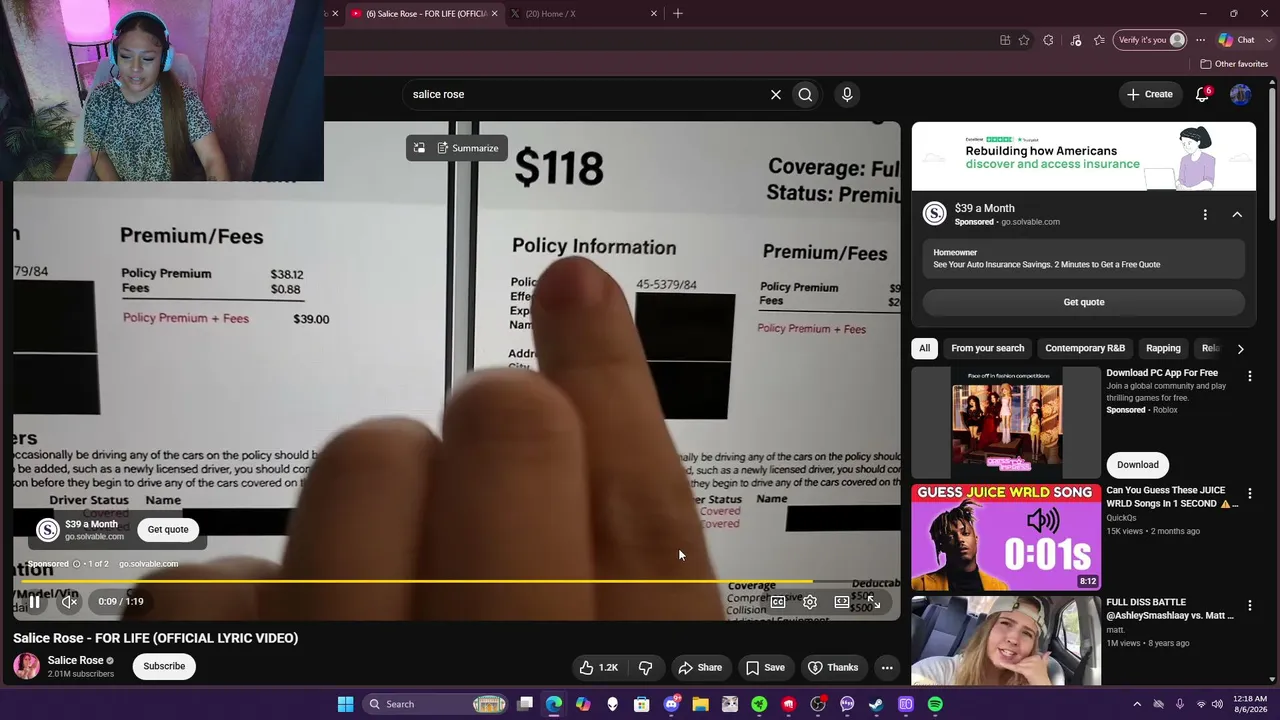
Task: Open the browser Extensions puzzle icon
Action: pyautogui.click(x=1048, y=40)
